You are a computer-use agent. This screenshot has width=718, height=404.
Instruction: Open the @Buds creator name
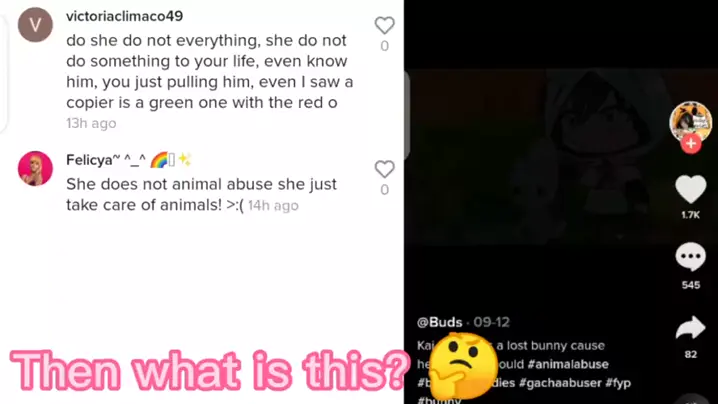(x=440, y=322)
